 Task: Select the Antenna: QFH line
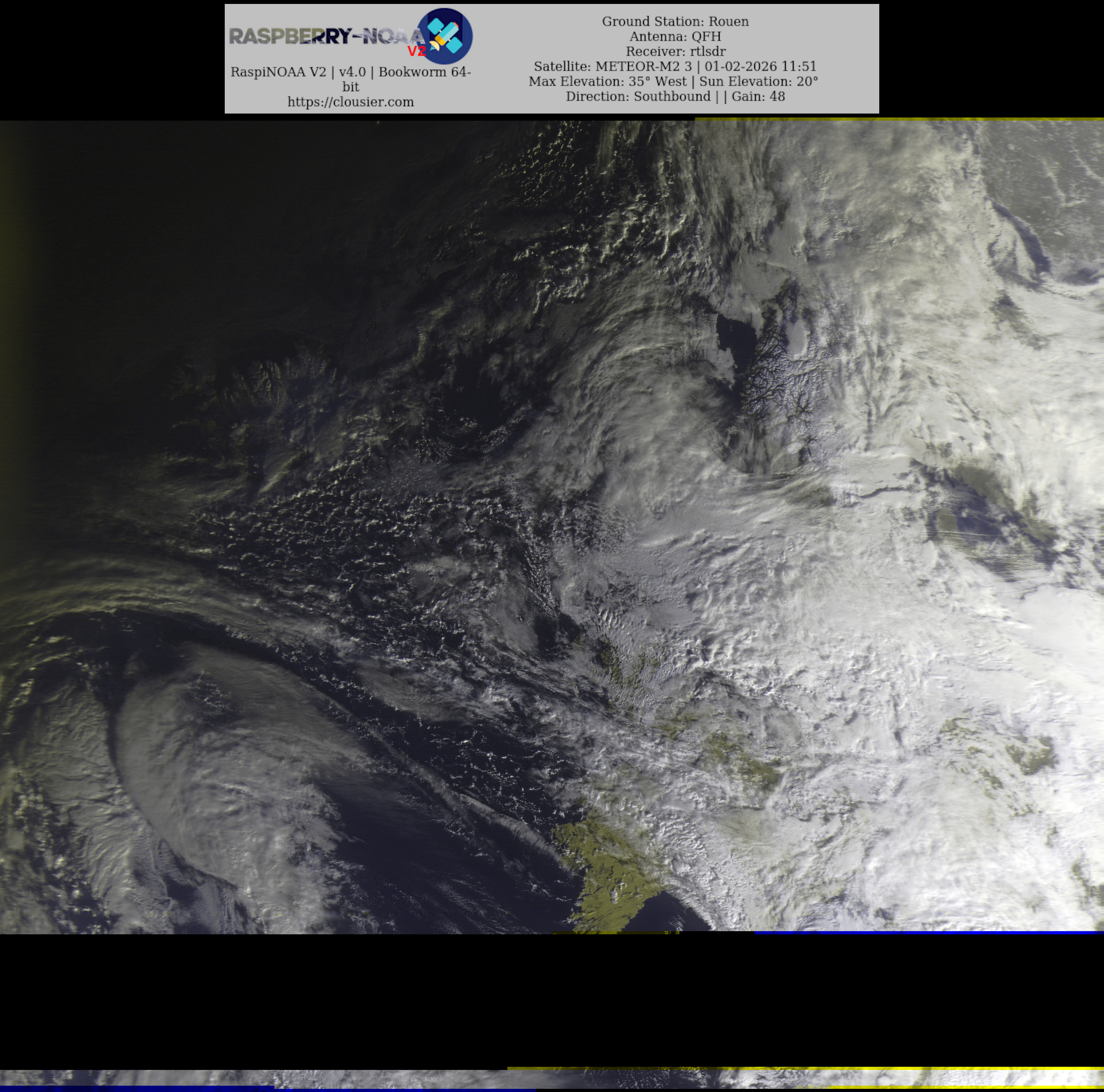(675, 37)
